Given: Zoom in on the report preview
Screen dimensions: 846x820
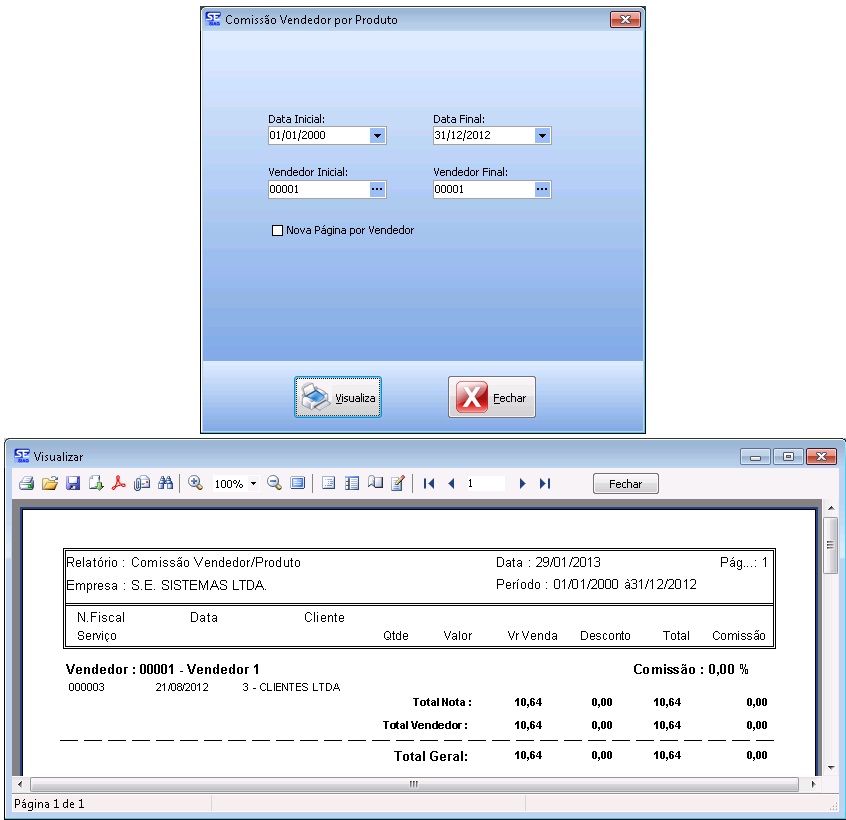Looking at the screenshot, I should coord(195,484).
